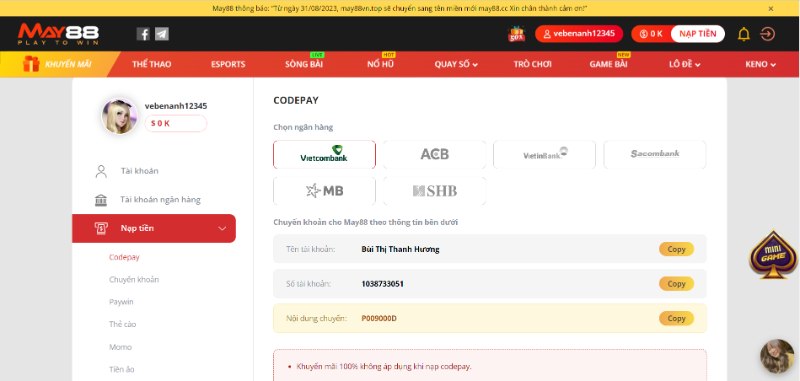The width and height of the screenshot is (800, 381).
Task: Copy the account name Bùi Thị Thanh Hương
Action: 676,249
